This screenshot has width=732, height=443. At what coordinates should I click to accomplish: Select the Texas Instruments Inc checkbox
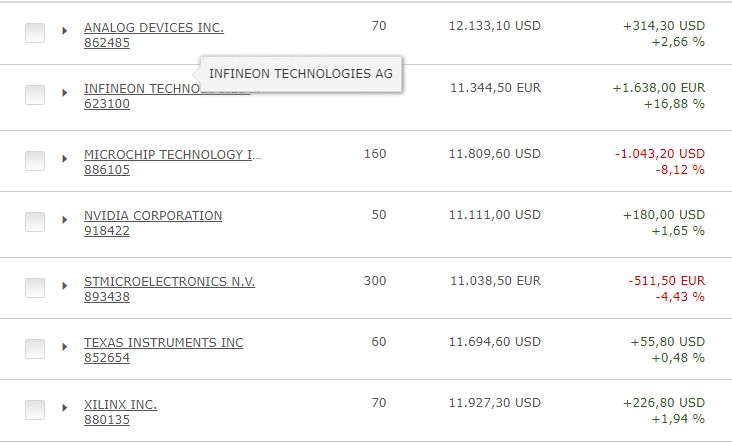point(35,349)
